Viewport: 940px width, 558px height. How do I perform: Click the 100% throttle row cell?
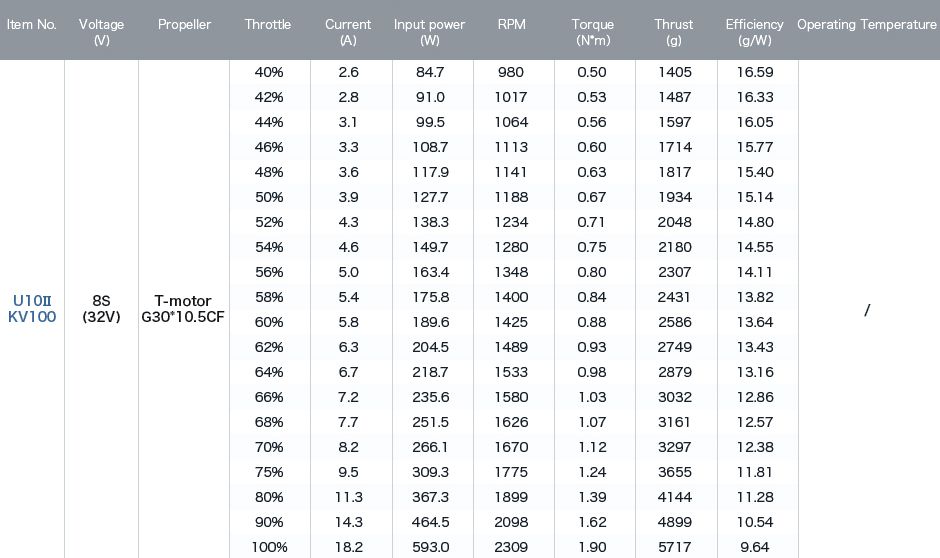[x=269, y=547]
